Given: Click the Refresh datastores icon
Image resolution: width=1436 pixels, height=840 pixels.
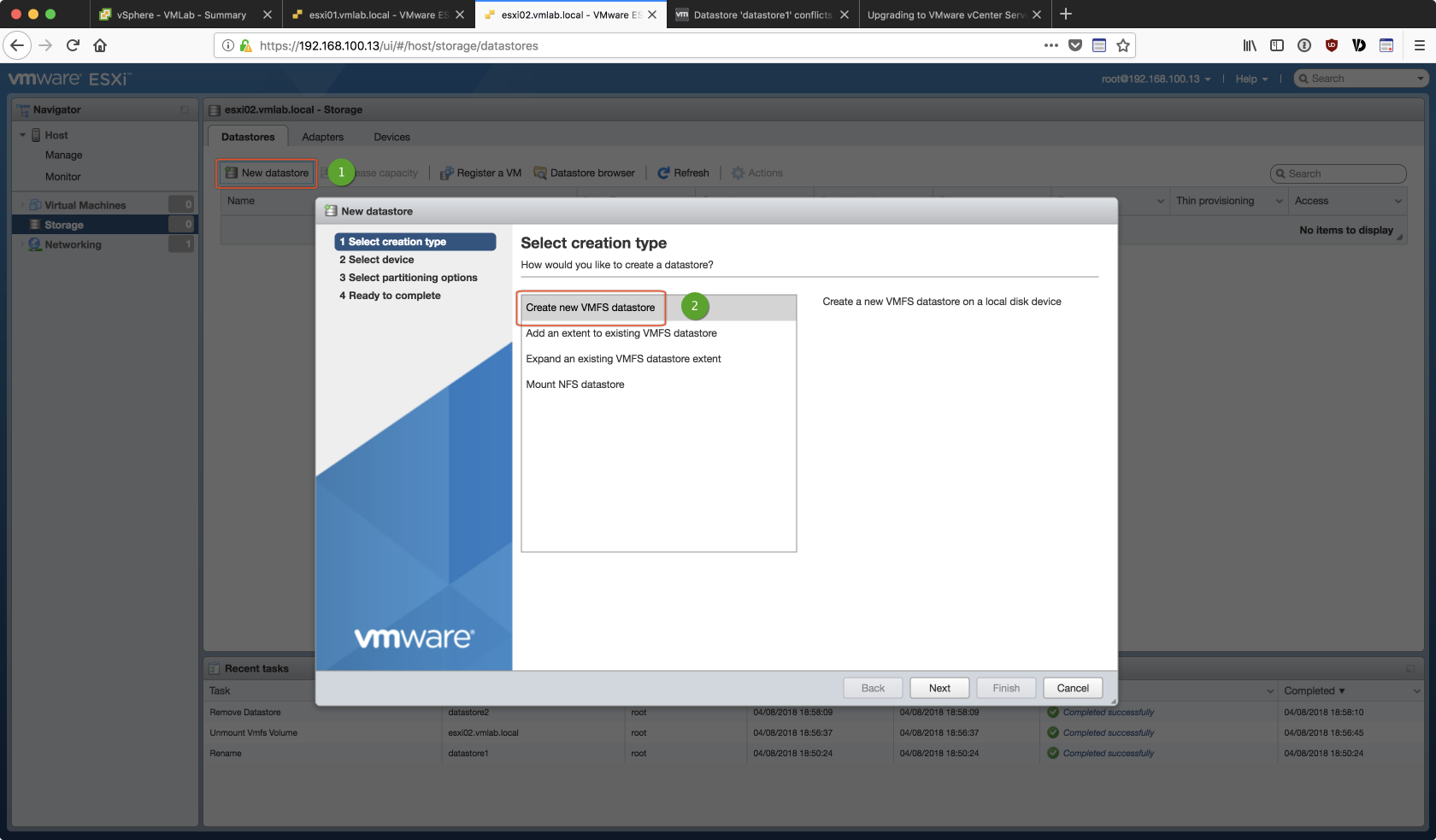Looking at the screenshot, I should pos(663,173).
